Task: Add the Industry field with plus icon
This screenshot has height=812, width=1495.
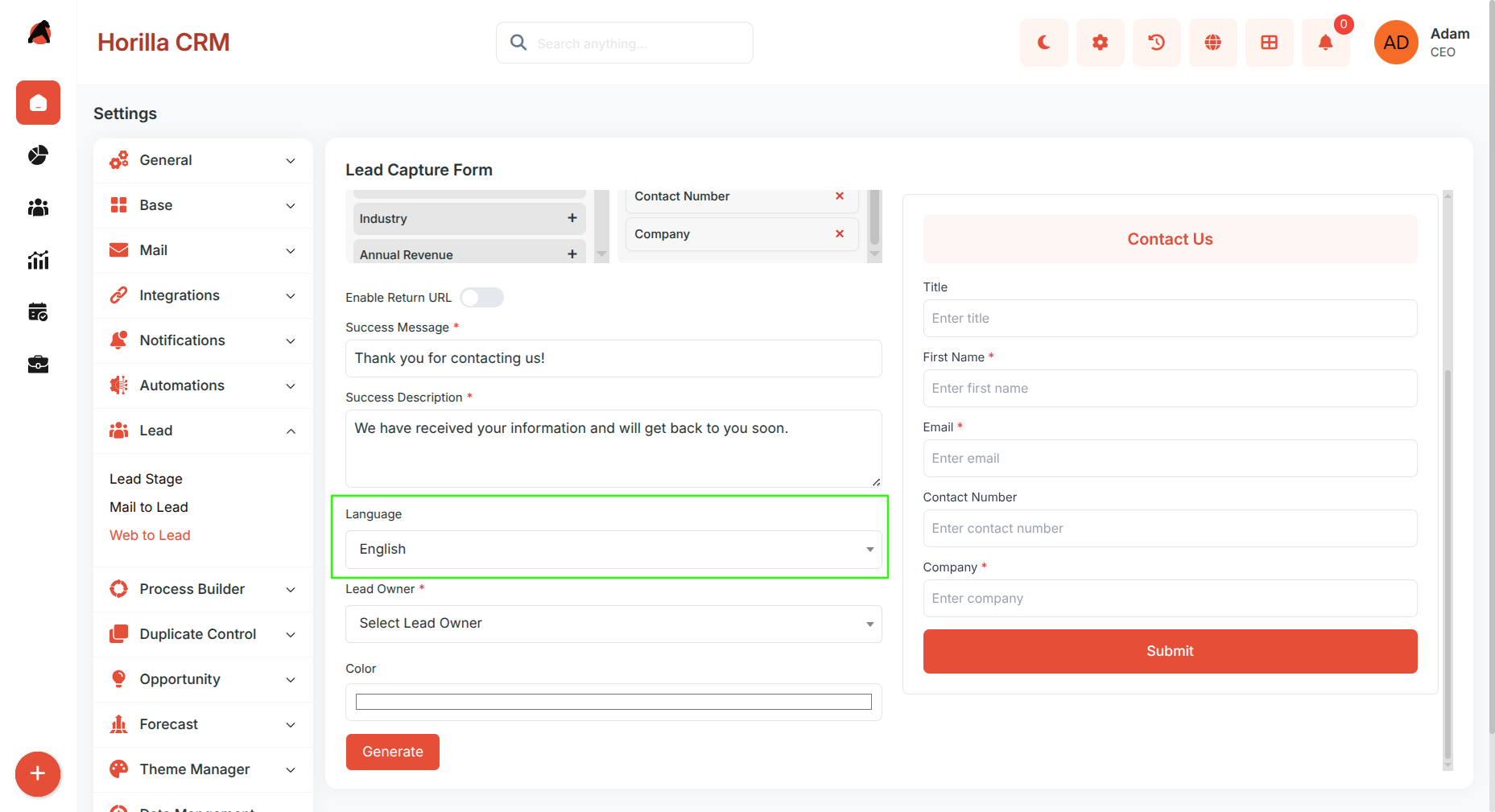Action: 572,218
